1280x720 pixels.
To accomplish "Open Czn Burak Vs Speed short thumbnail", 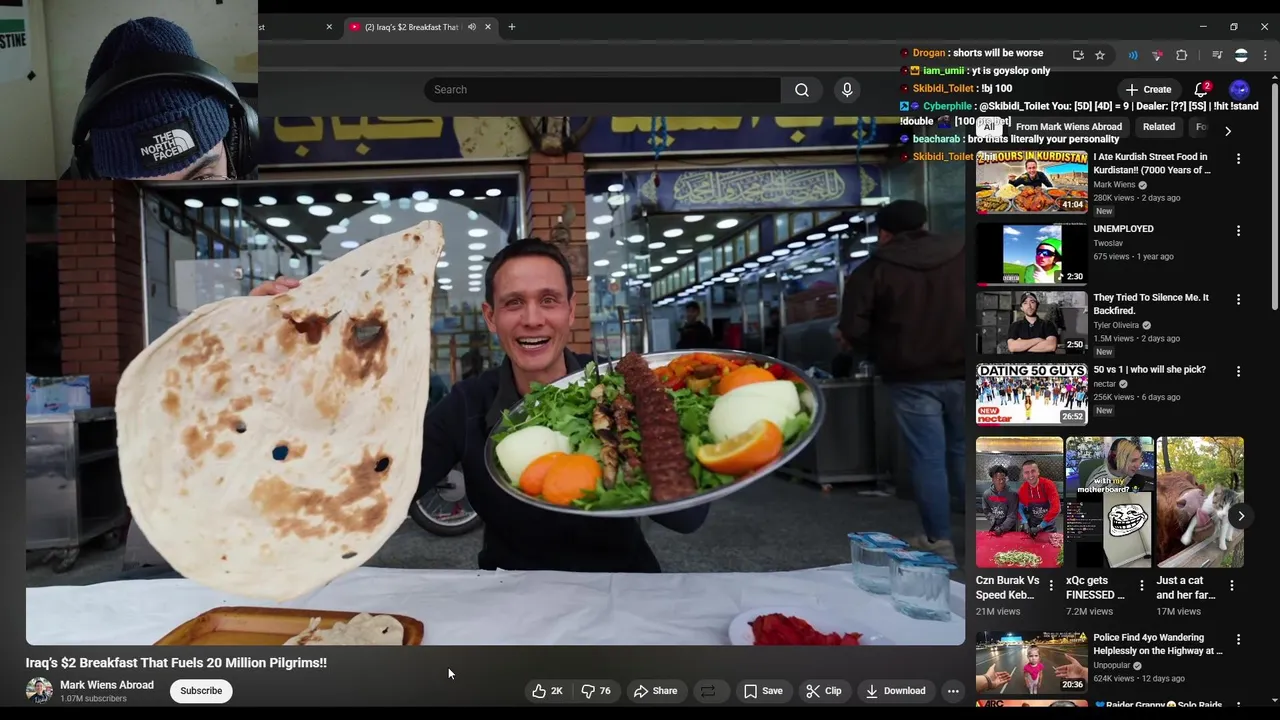I will pyautogui.click(x=1019, y=502).
